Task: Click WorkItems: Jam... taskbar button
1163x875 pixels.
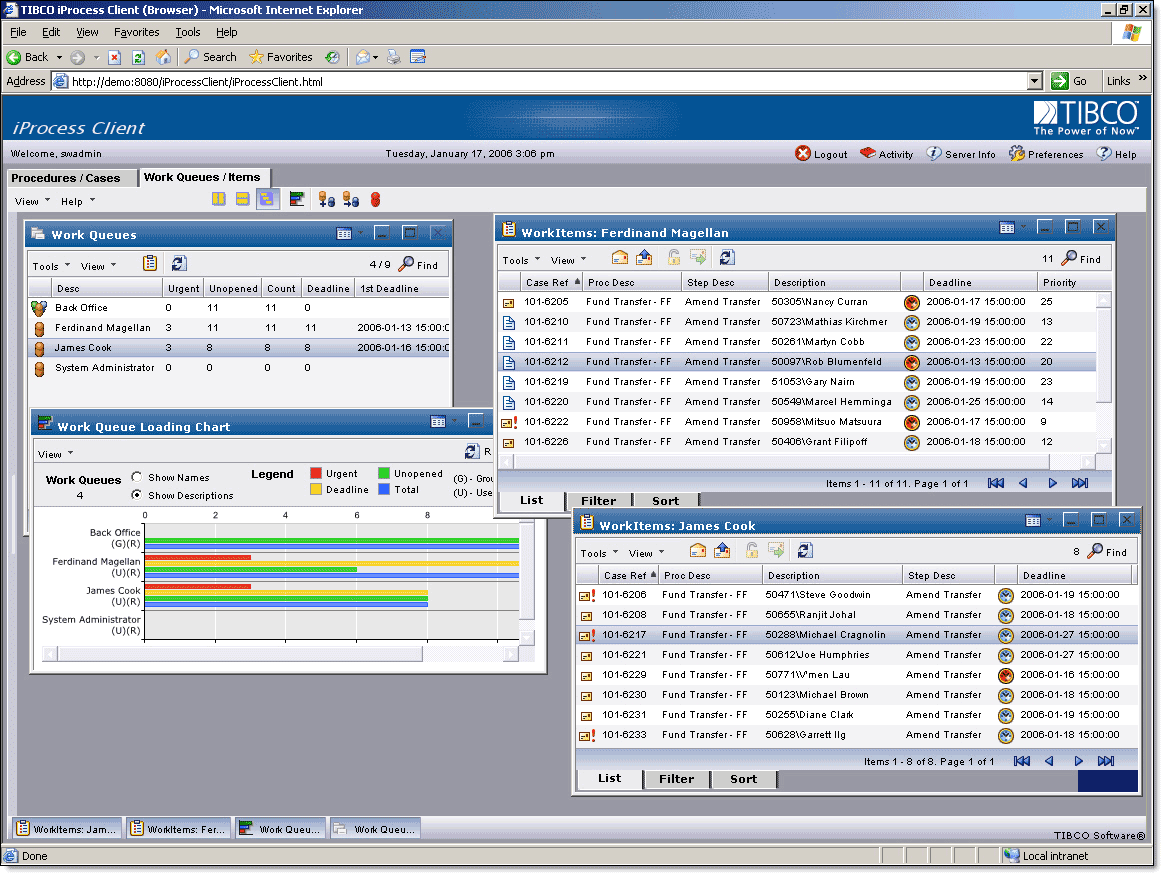Action: tap(67, 828)
